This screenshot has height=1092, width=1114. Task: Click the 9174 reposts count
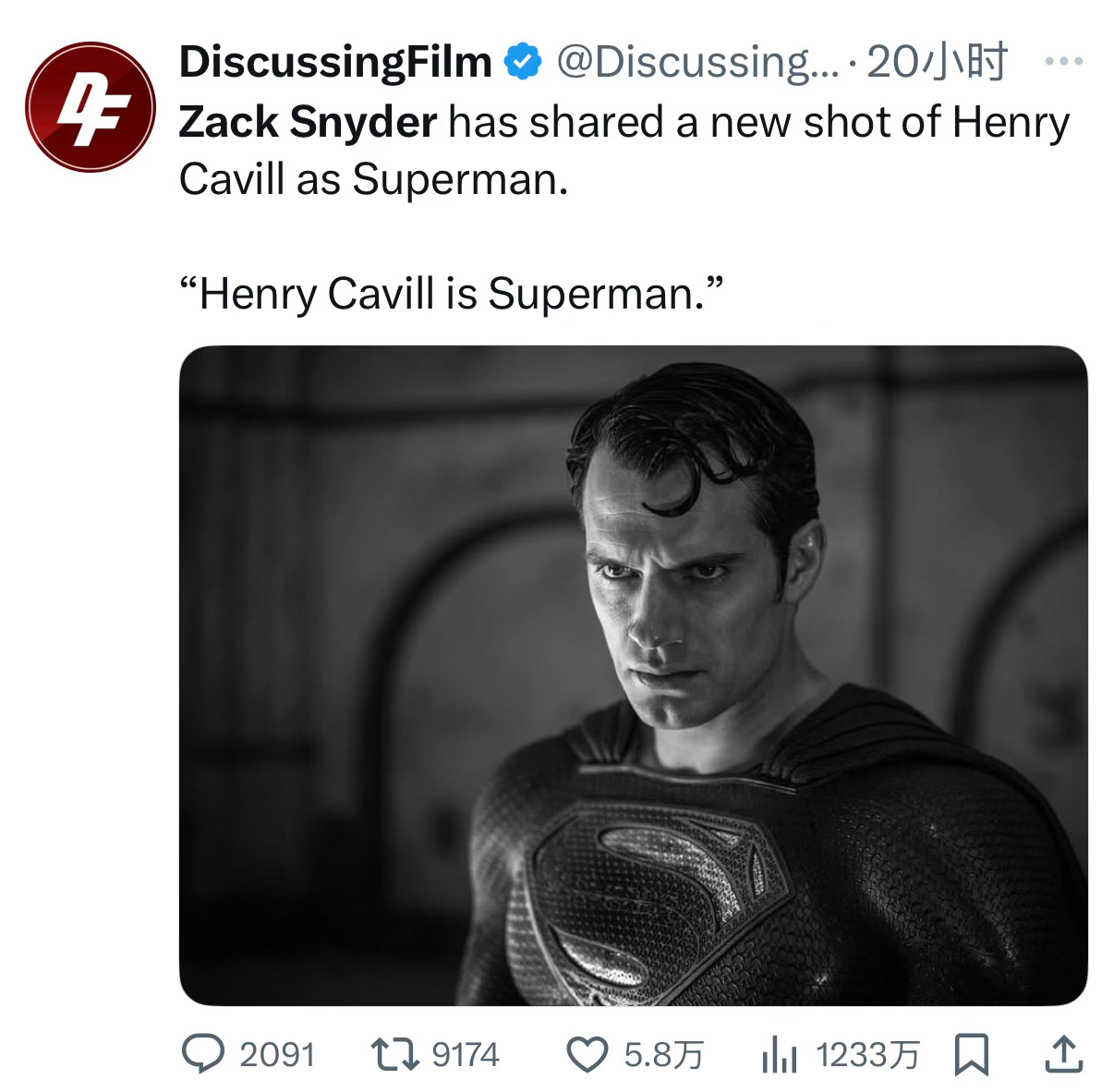[466, 1054]
